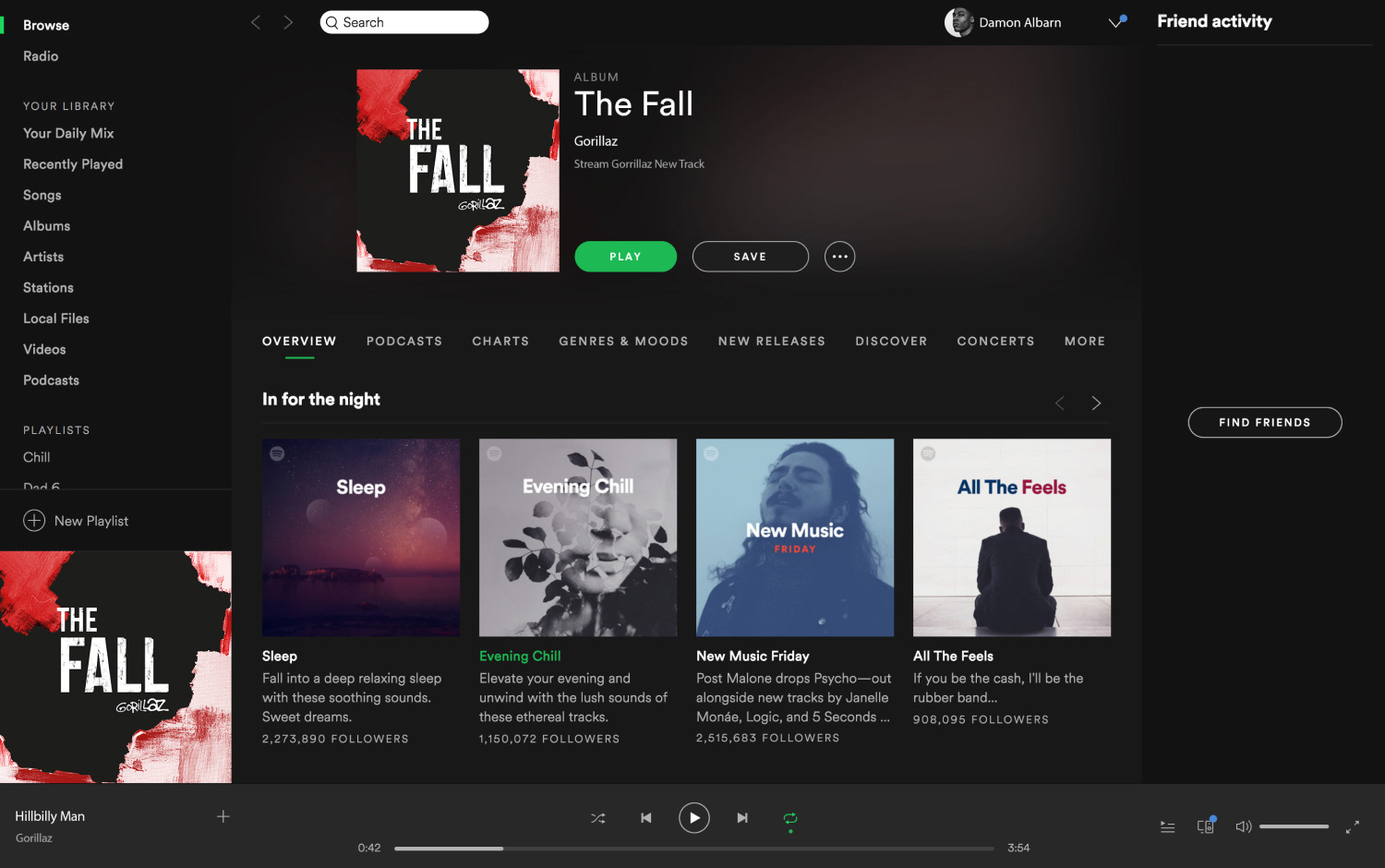1385x868 pixels.
Task: Show next items in In for the night
Action: (1096, 404)
